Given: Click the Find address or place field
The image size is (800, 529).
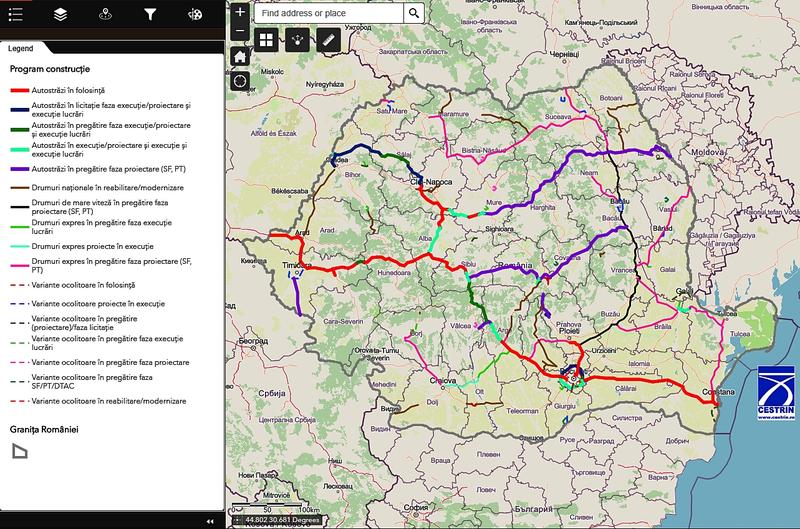Looking at the screenshot, I should click(x=328, y=13).
